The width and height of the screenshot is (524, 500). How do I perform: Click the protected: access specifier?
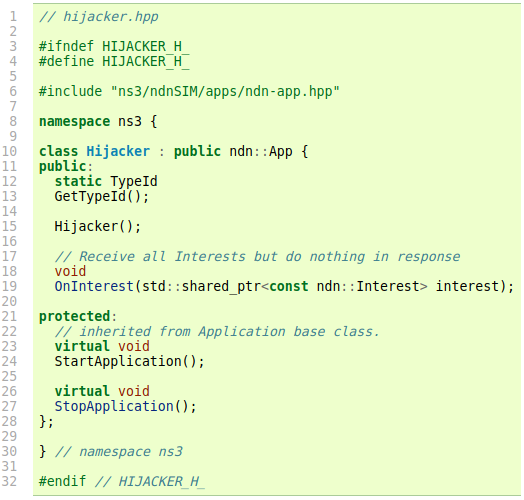click(x=78, y=317)
